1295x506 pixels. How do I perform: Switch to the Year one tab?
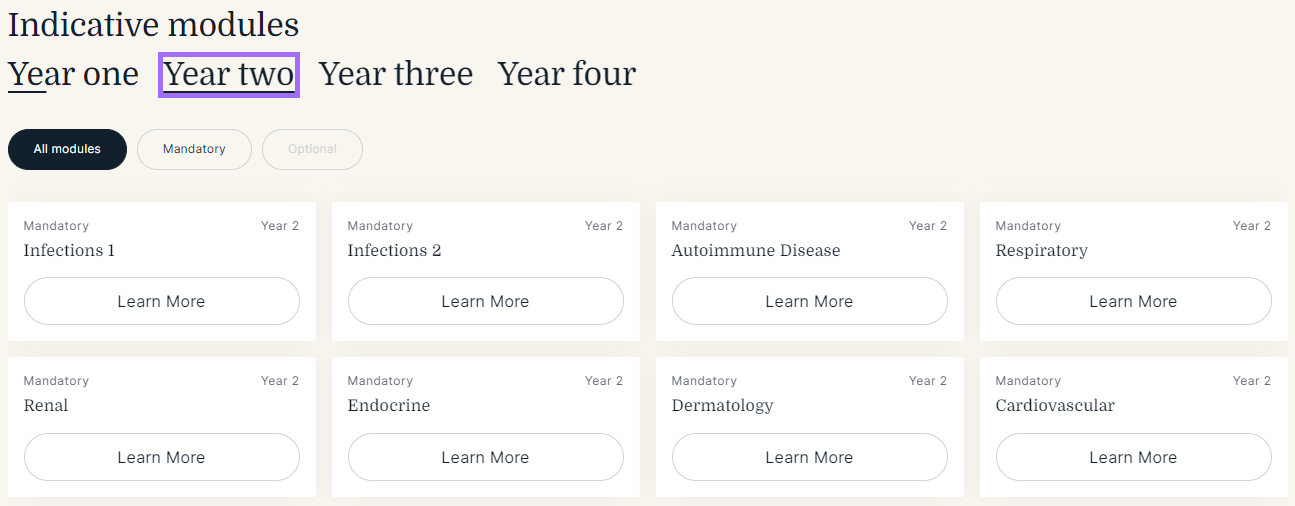click(73, 74)
